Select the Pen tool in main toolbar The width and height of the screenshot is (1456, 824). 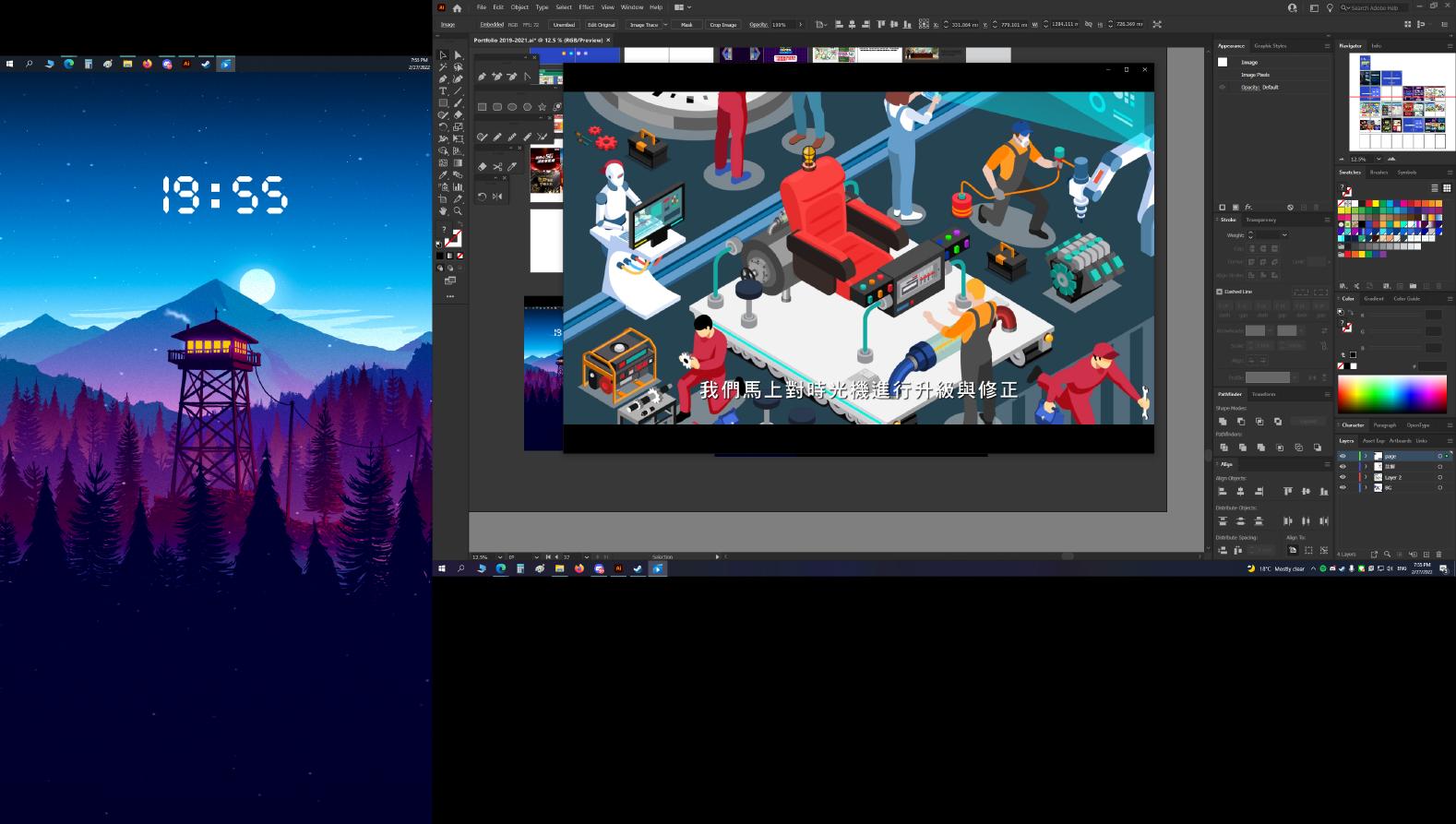point(443,79)
